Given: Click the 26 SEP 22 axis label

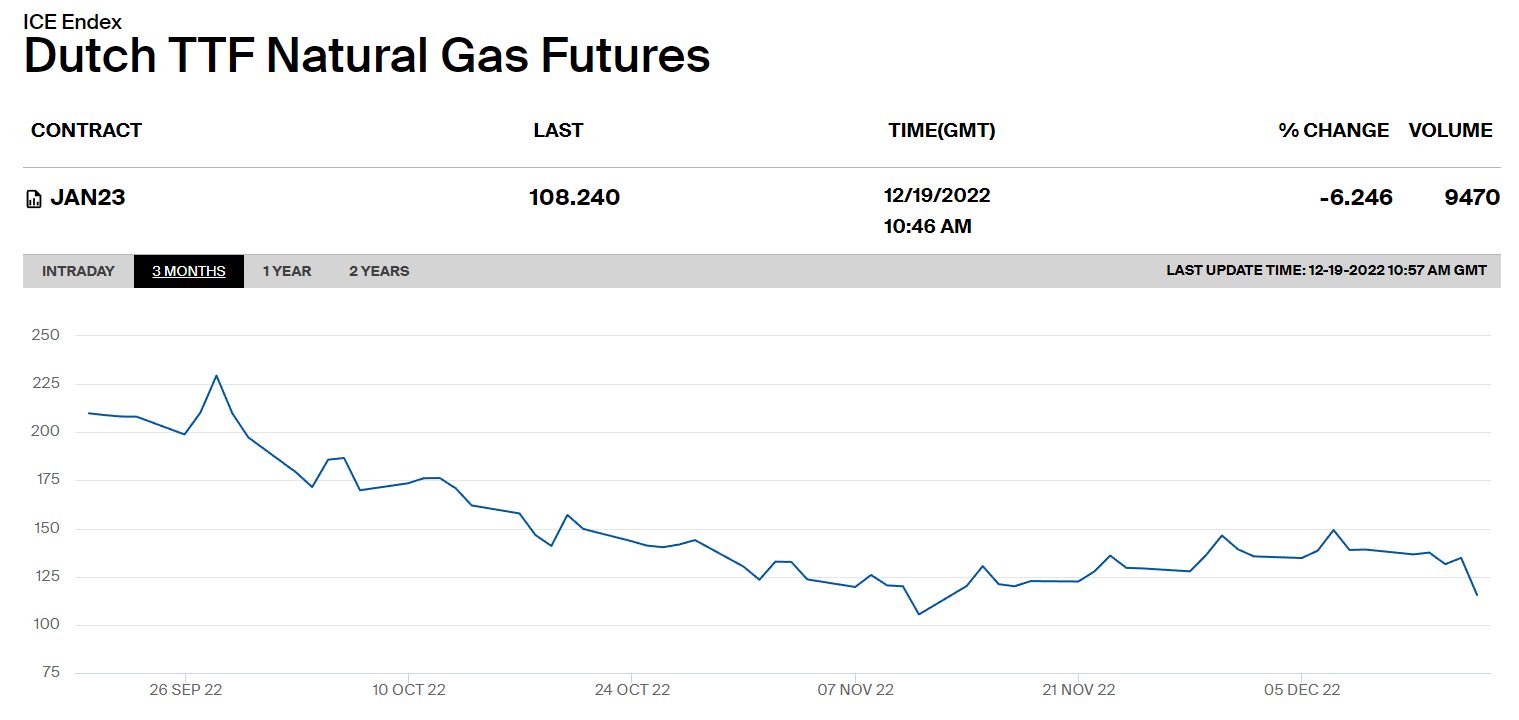Looking at the screenshot, I should 185,690.
